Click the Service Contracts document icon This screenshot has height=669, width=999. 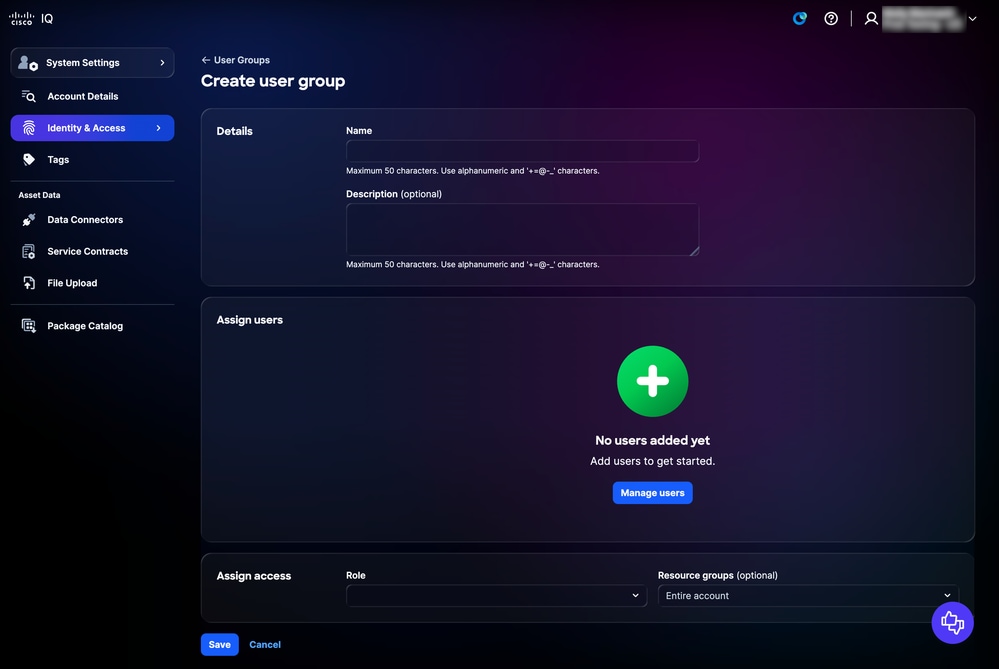tap(29, 252)
